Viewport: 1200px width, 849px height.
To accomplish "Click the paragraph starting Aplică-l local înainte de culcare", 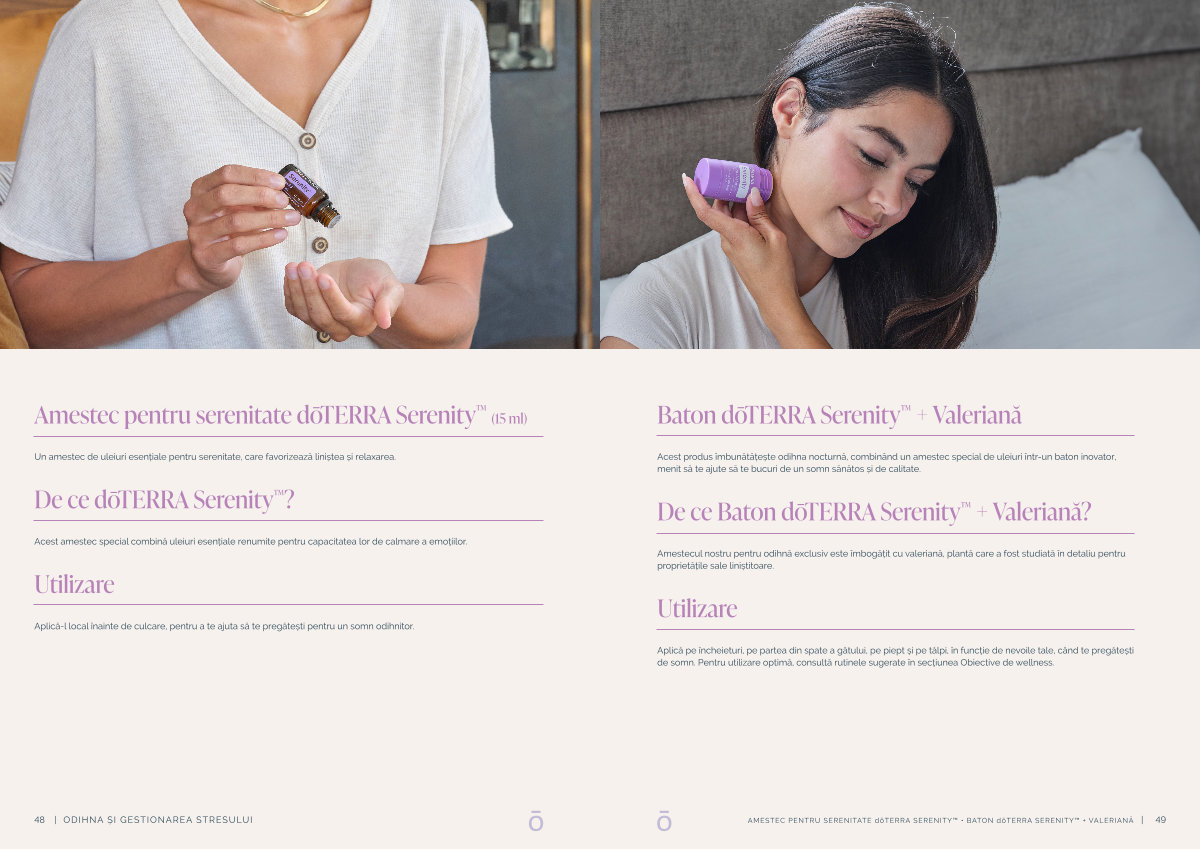I will tap(224, 626).
